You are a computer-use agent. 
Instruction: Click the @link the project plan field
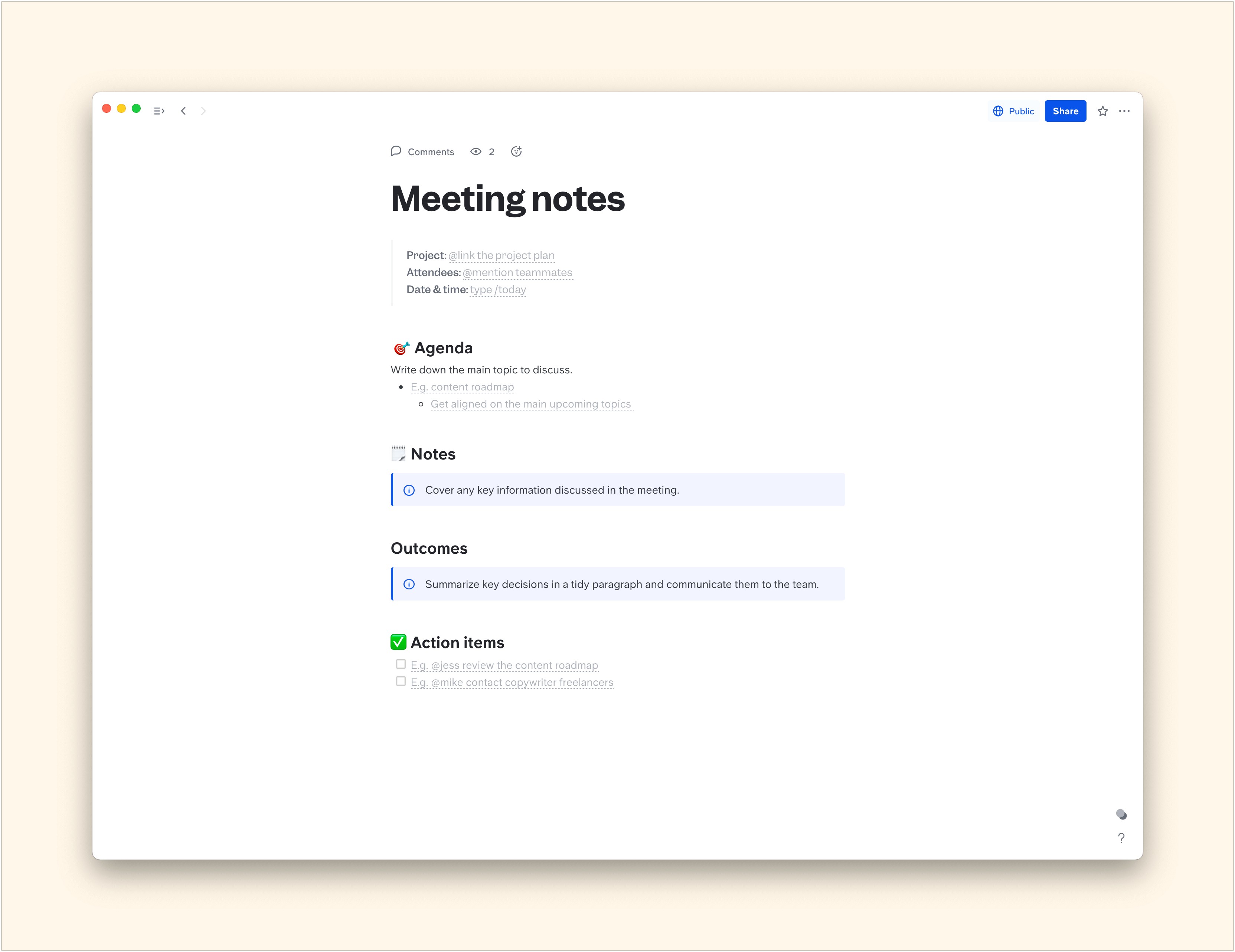(500, 255)
